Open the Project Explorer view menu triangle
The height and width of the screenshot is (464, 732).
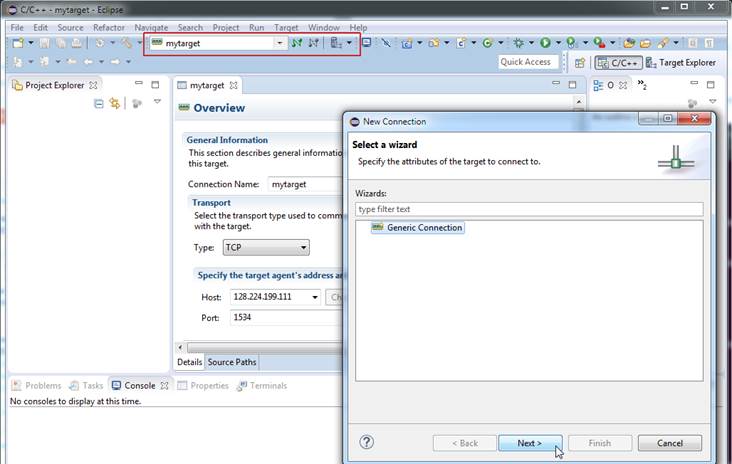click(157, 102)
